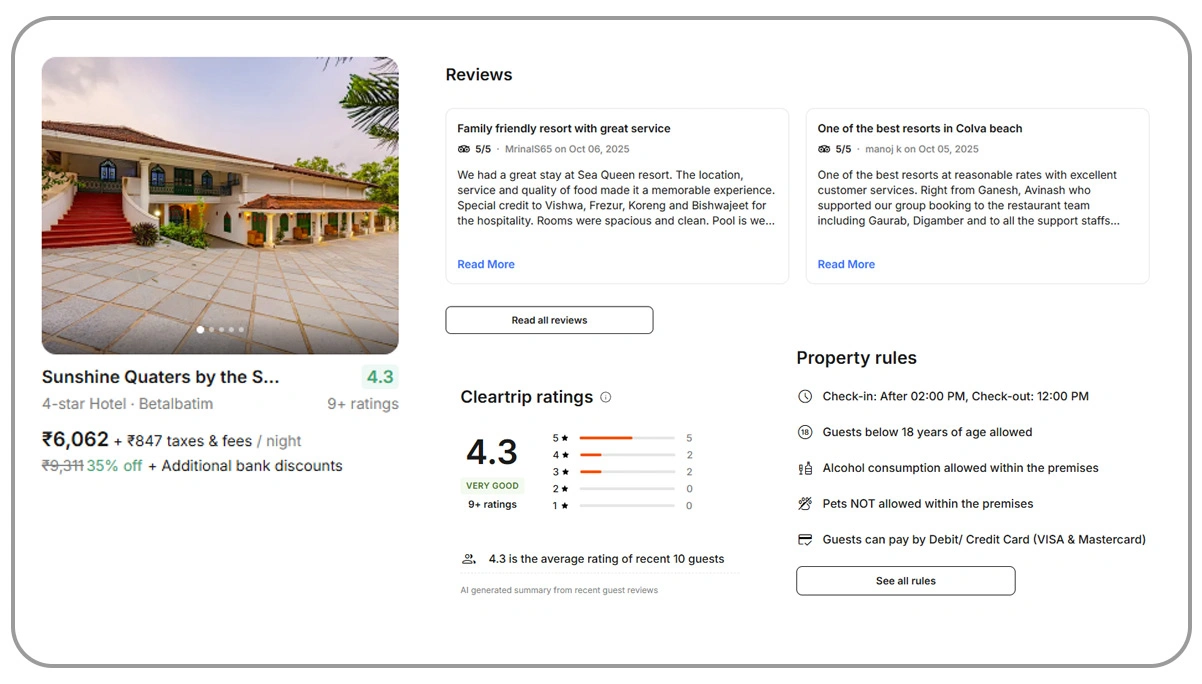The height and width of the screenshot is (684, 1202).
Task: Click the guests icon beside the average rating summary
Action: pyautogui.click(x=469, y=558)
